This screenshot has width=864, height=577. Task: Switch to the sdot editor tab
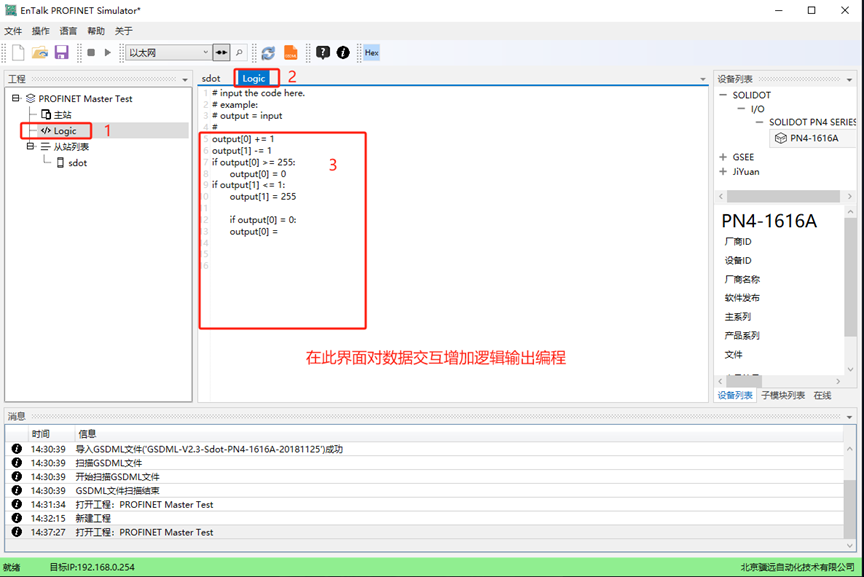pos(211,78)
